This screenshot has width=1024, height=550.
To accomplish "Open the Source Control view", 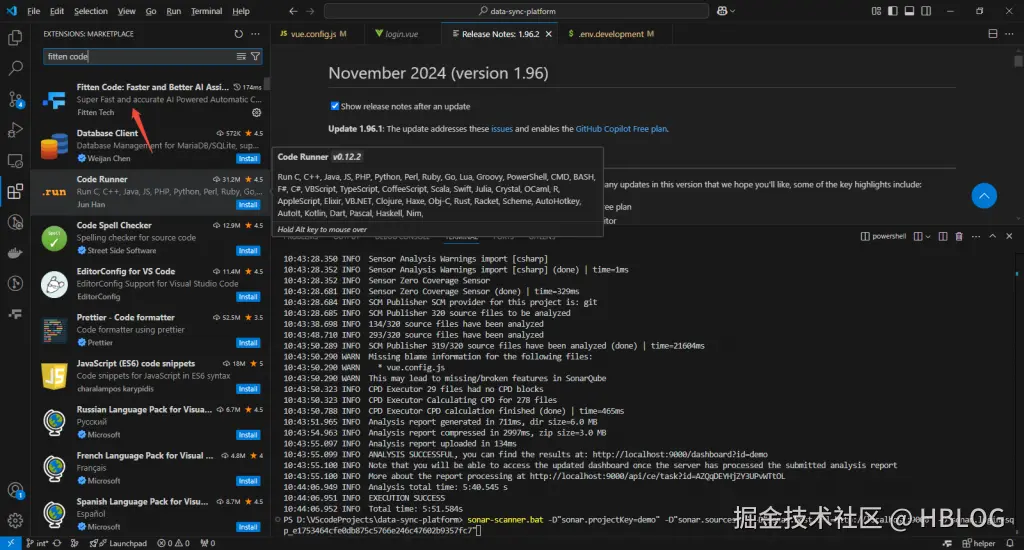I will [14, 99].
